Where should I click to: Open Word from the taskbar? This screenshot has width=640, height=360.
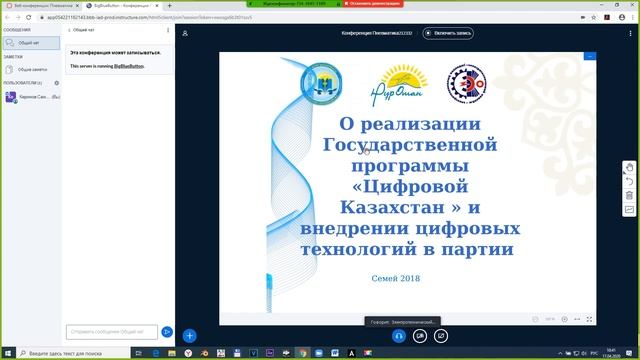point(335,353)
